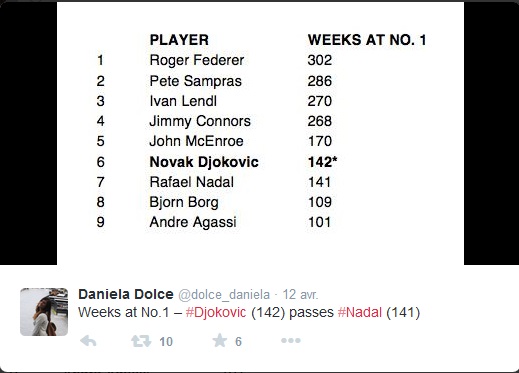Click the Roger Federer name in image

pos(197,60)
